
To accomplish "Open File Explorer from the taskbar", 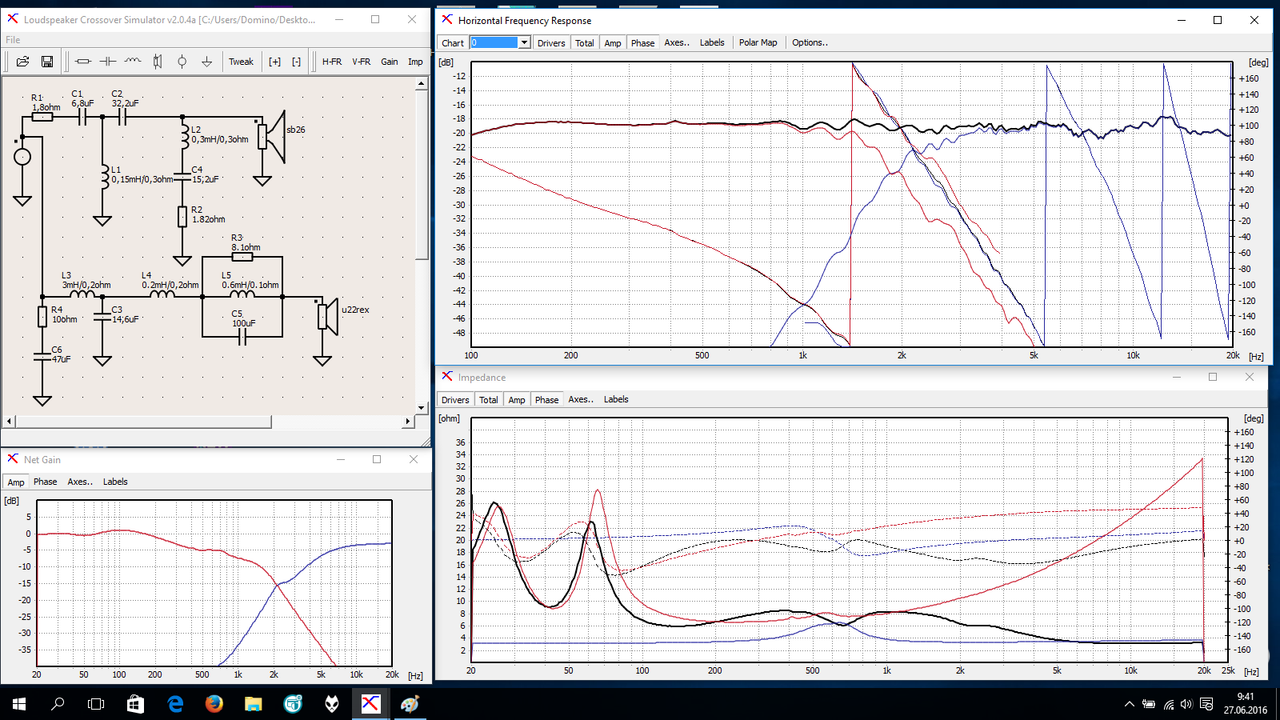I will (253, 703).
